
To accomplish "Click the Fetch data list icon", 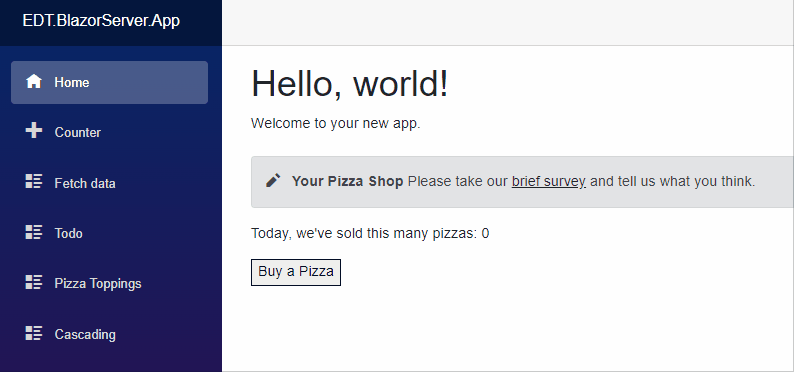I will 34,182.
